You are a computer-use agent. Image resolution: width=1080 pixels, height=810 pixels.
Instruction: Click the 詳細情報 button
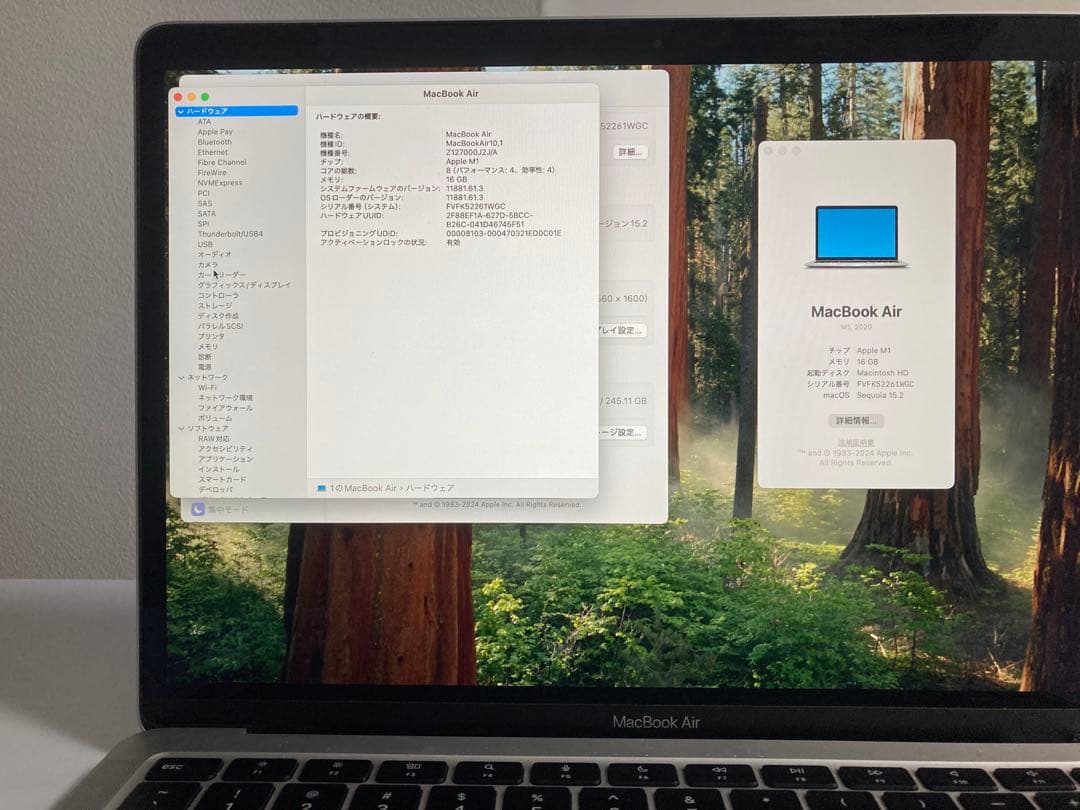pyautogui.click(x=858, y=420)
